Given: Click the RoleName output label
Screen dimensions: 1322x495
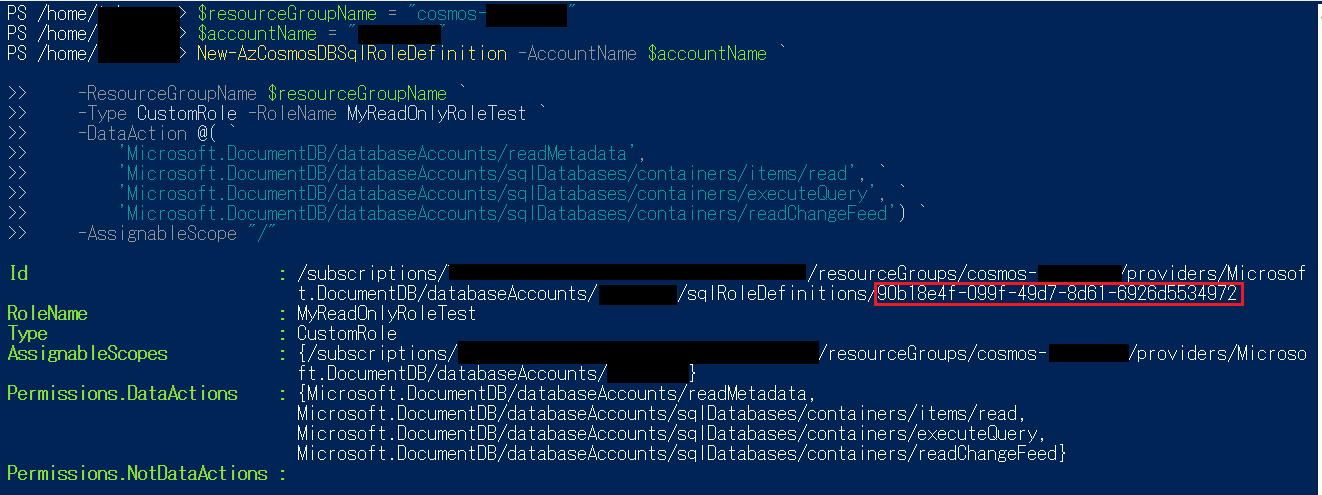Looking at the screenshot, I should coord(47,313).
